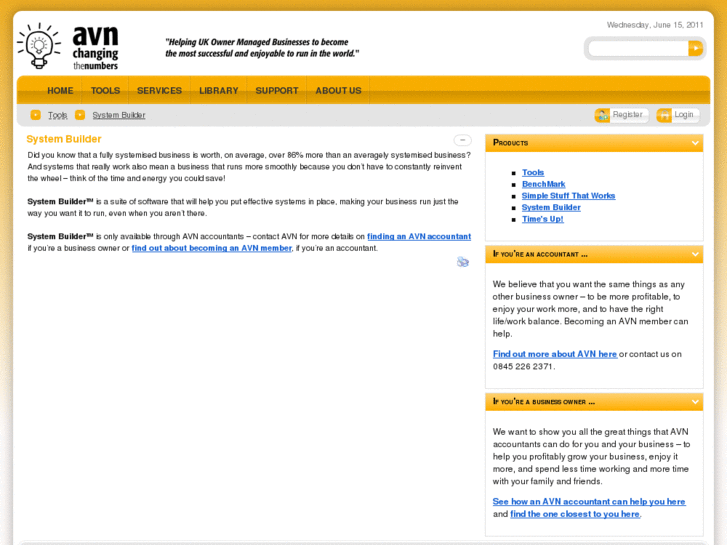Click the phone number 0845 226 2371

coord(523,366)
